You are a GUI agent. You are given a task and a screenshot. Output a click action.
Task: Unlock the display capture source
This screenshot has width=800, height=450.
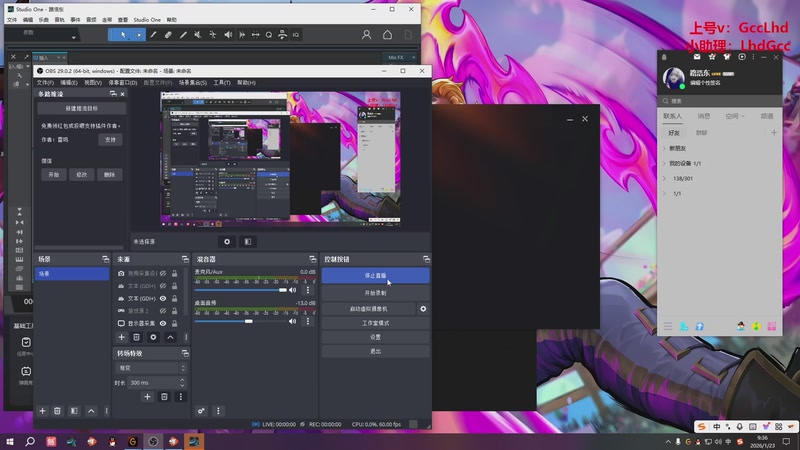(174, 323)
